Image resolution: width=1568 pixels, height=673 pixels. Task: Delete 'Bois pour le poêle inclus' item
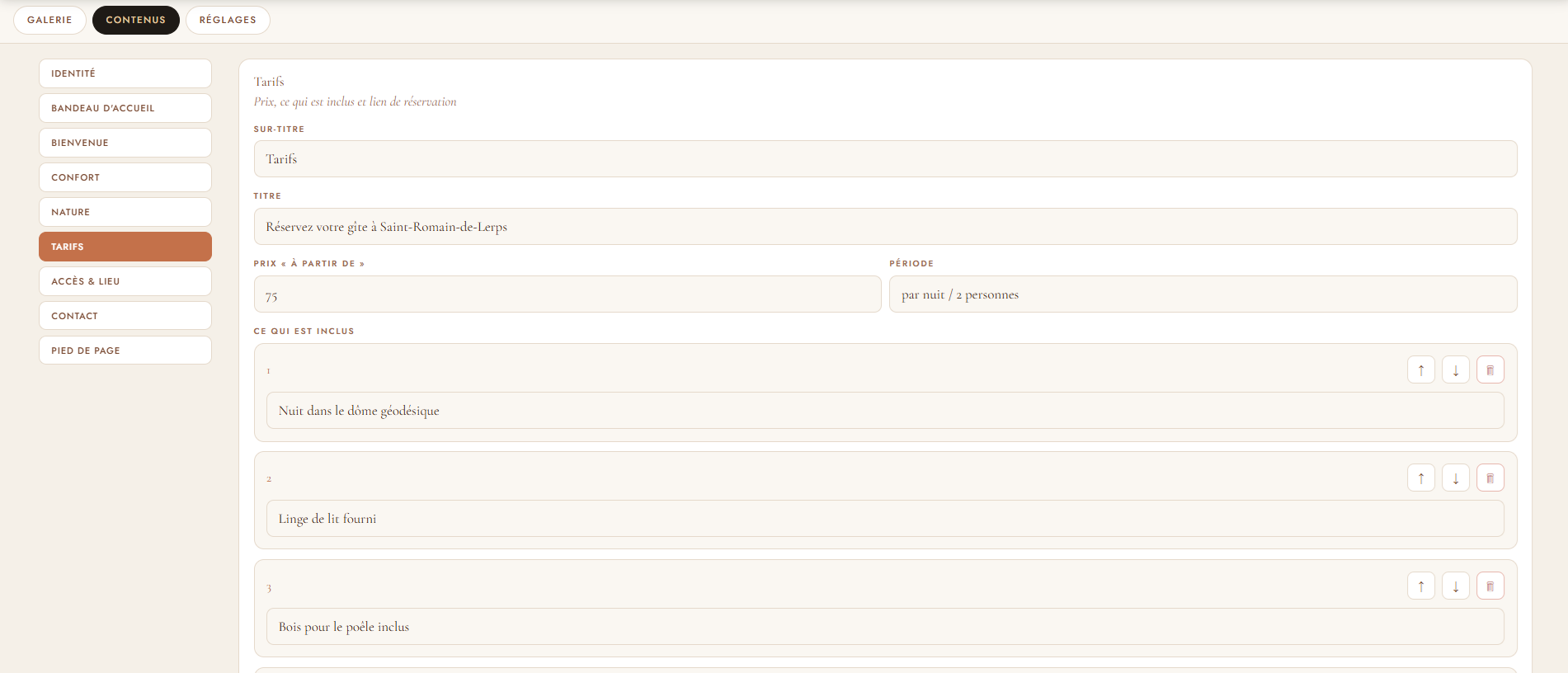coord(1490,586)
